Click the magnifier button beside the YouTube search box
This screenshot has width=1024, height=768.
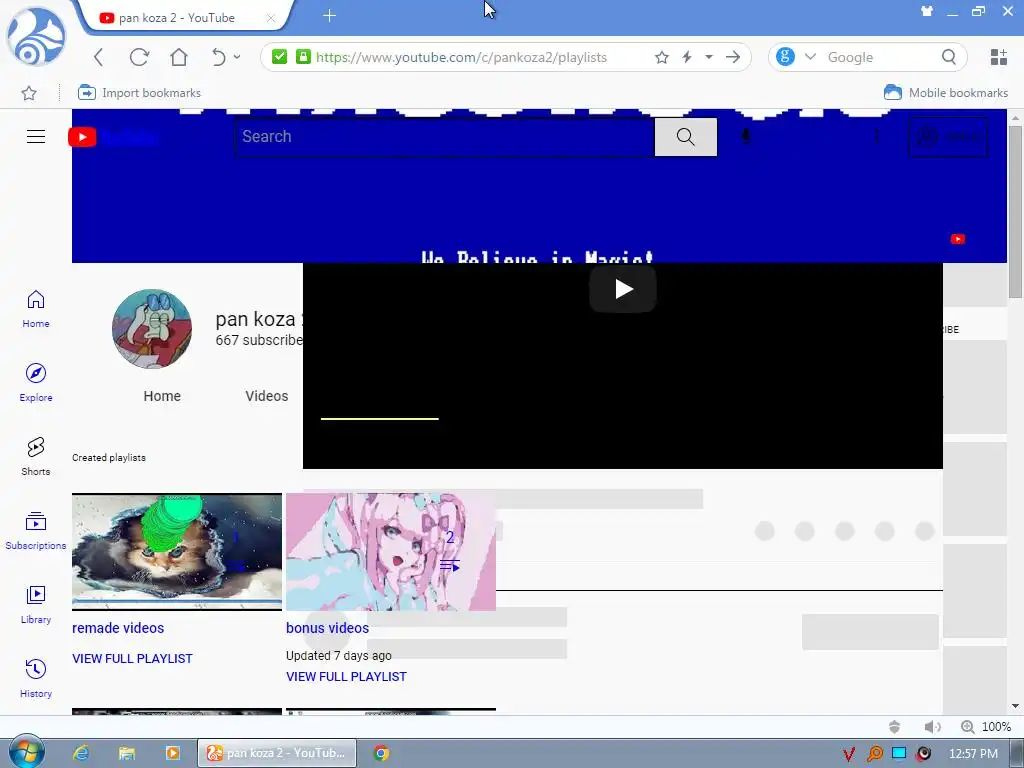point(685,137)
